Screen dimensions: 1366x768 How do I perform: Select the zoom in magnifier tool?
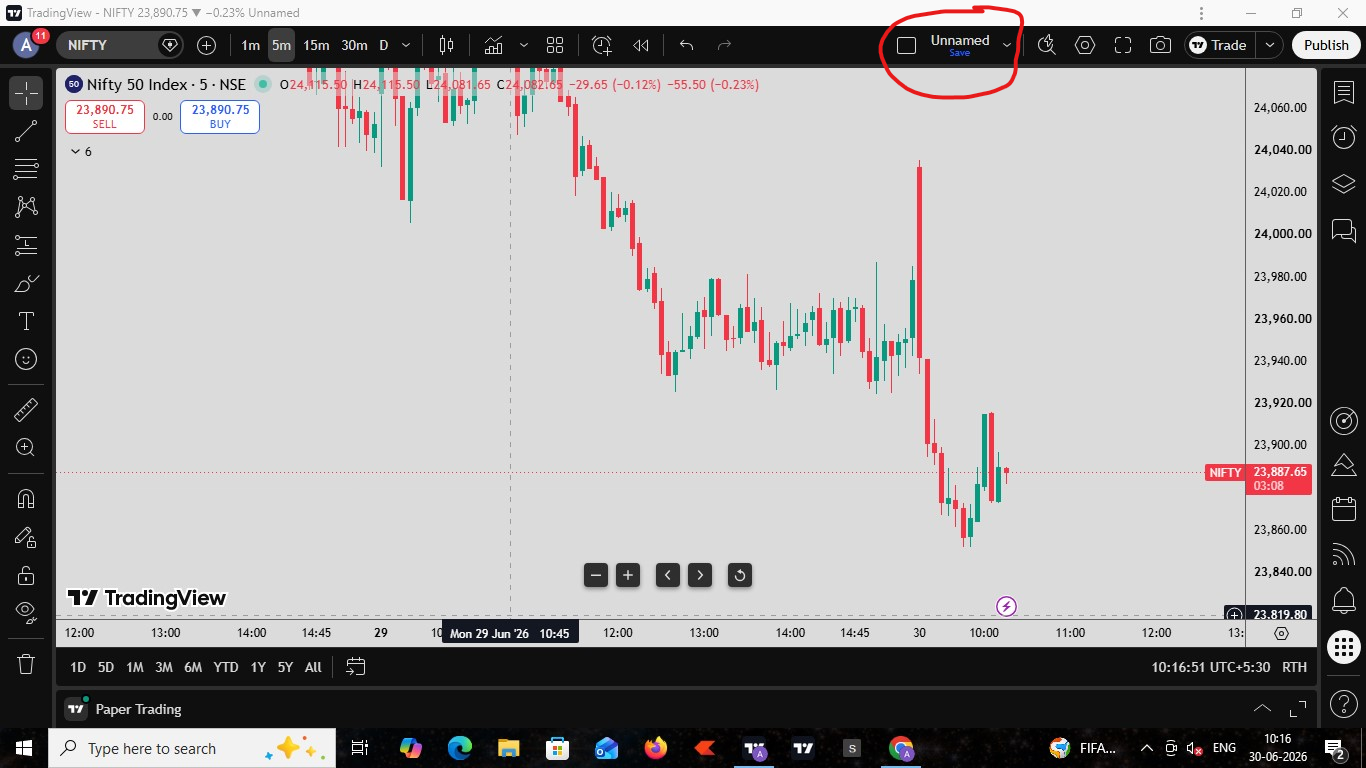pyautogui.click(x=26, y=447)
